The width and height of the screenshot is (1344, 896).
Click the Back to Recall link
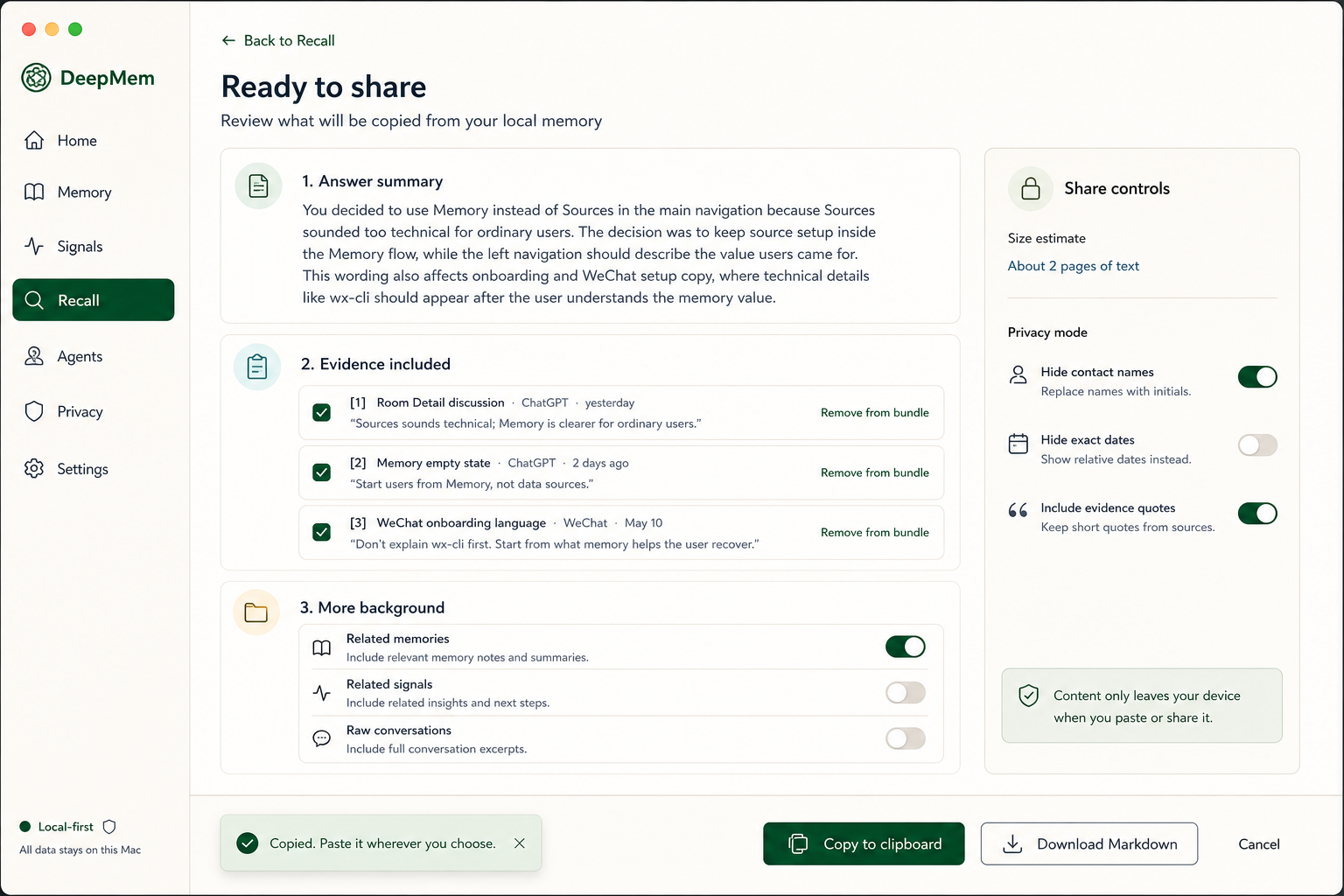(278, 40)
